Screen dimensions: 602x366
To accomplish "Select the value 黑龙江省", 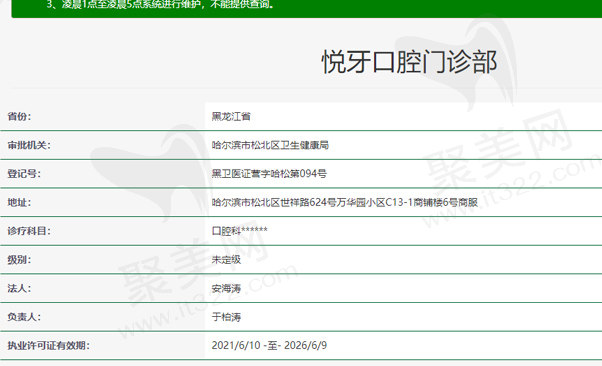I will (x=231, y=116).
